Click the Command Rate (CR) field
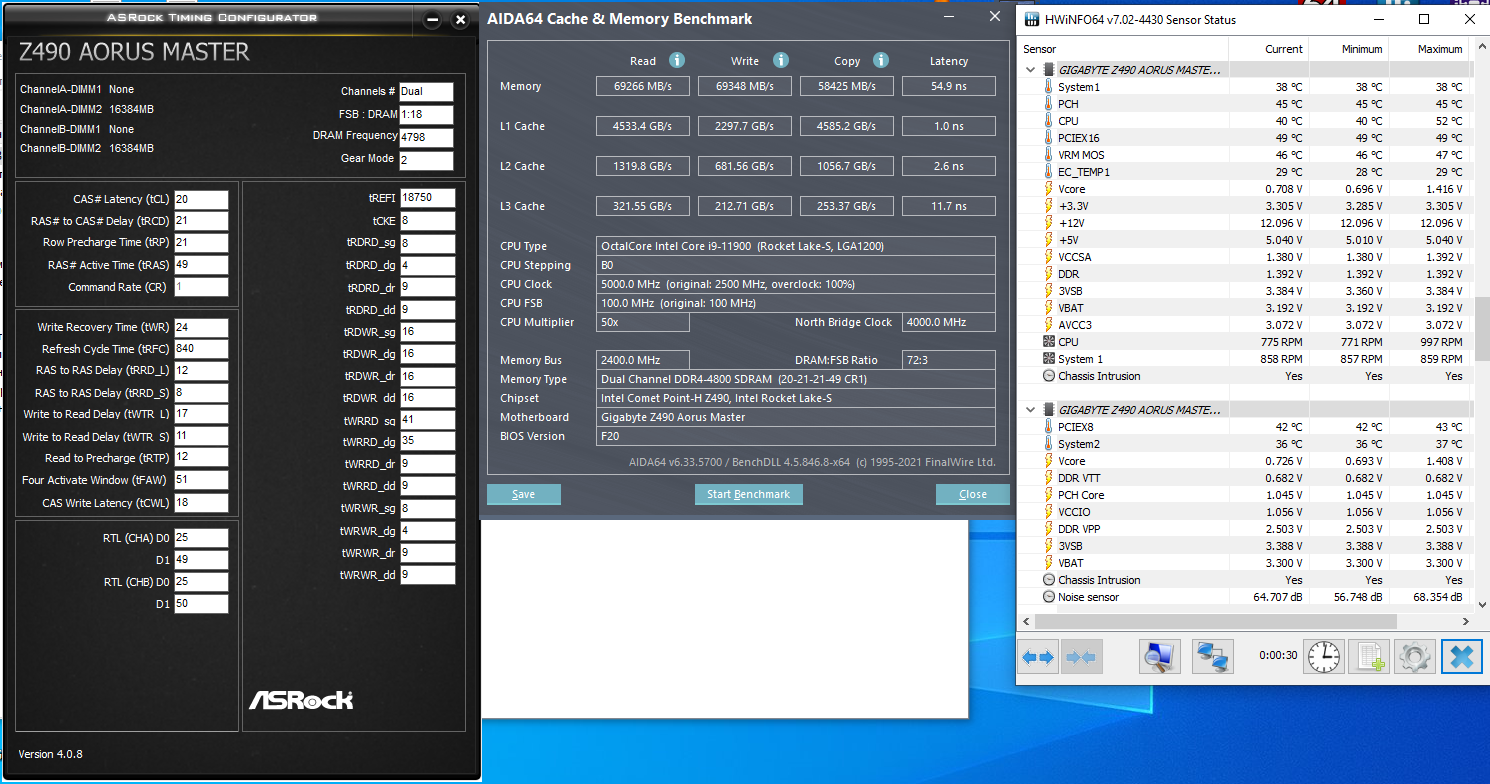The height and width of the screenshot is (784, 1490). click(201, 287)
